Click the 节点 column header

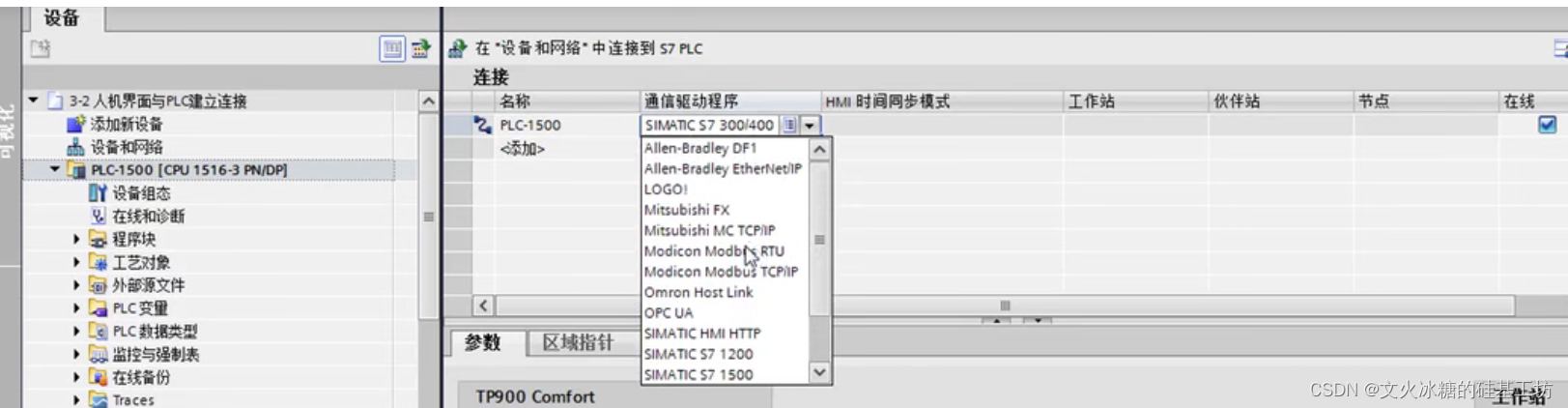click(x=1425, y=101)
